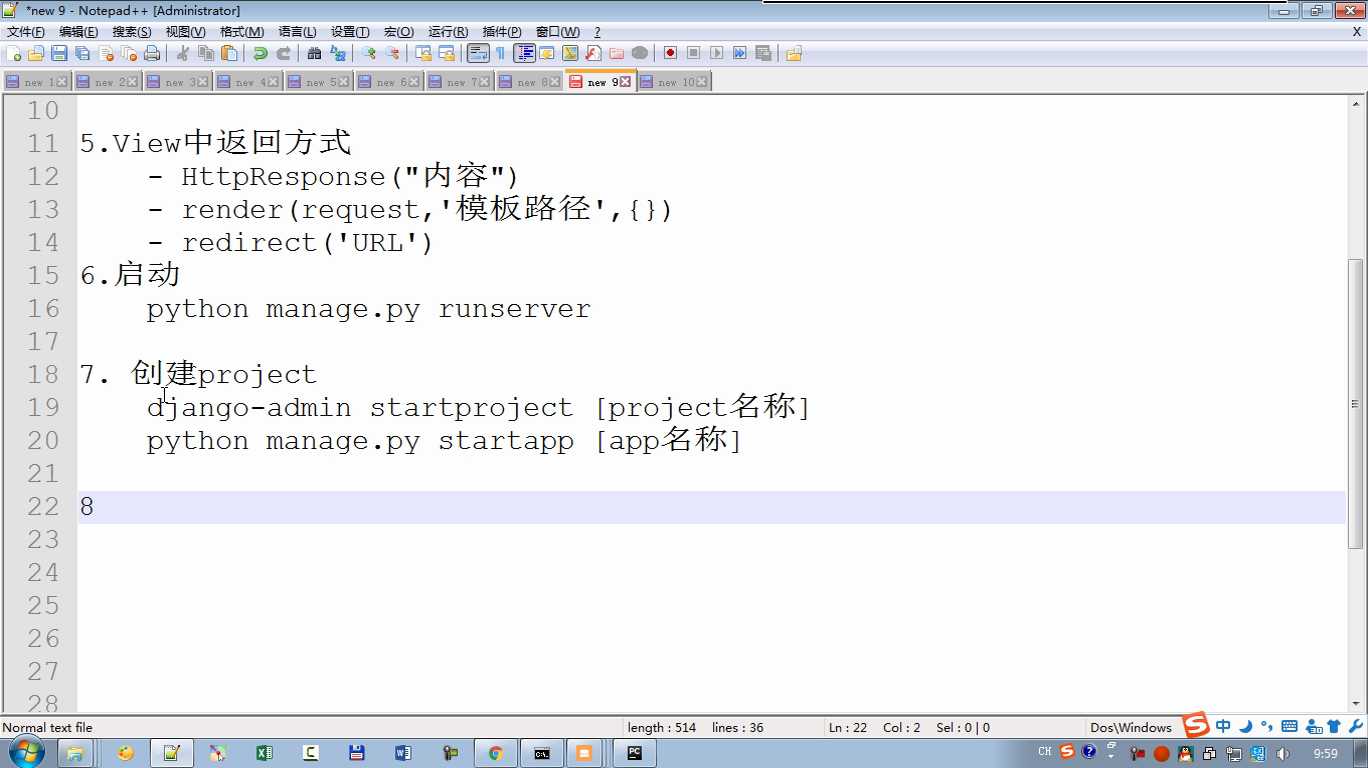
Task: Open the 插件(P) menu
Action: click(501, 32)
